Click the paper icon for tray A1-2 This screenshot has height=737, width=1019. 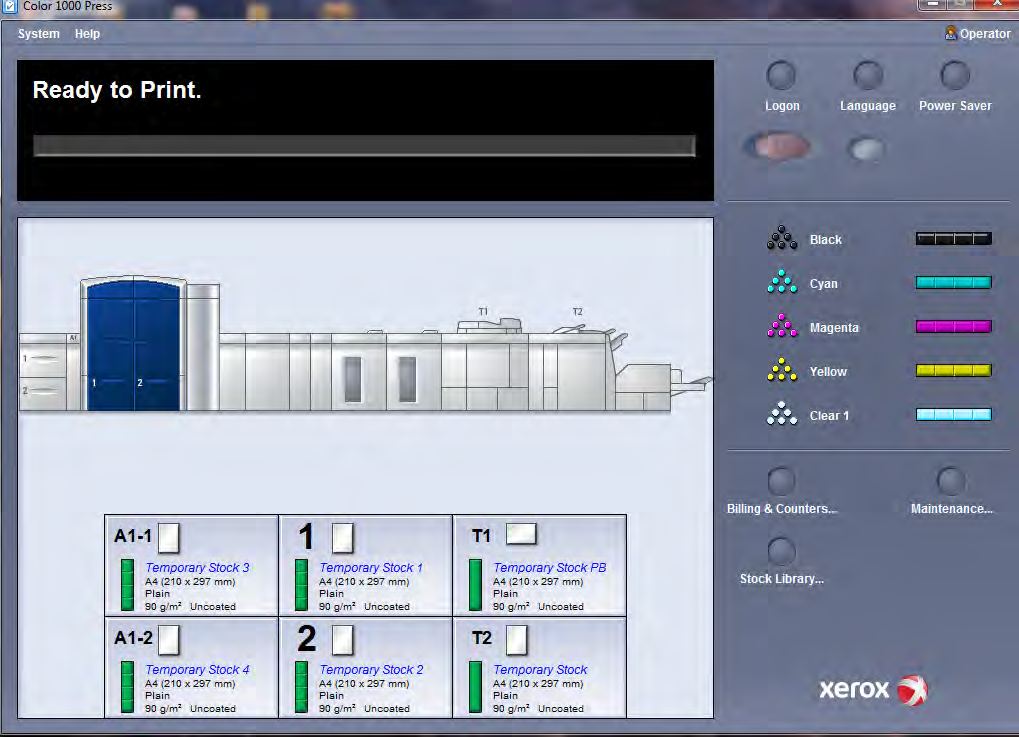click(169, 640)
